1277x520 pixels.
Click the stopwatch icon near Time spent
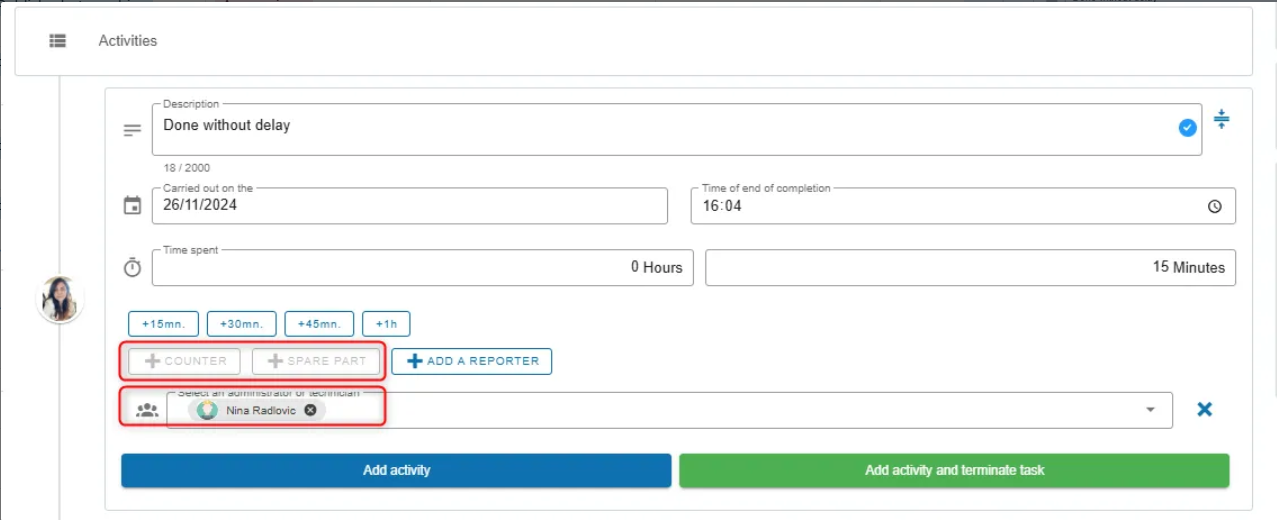(132, 268)
